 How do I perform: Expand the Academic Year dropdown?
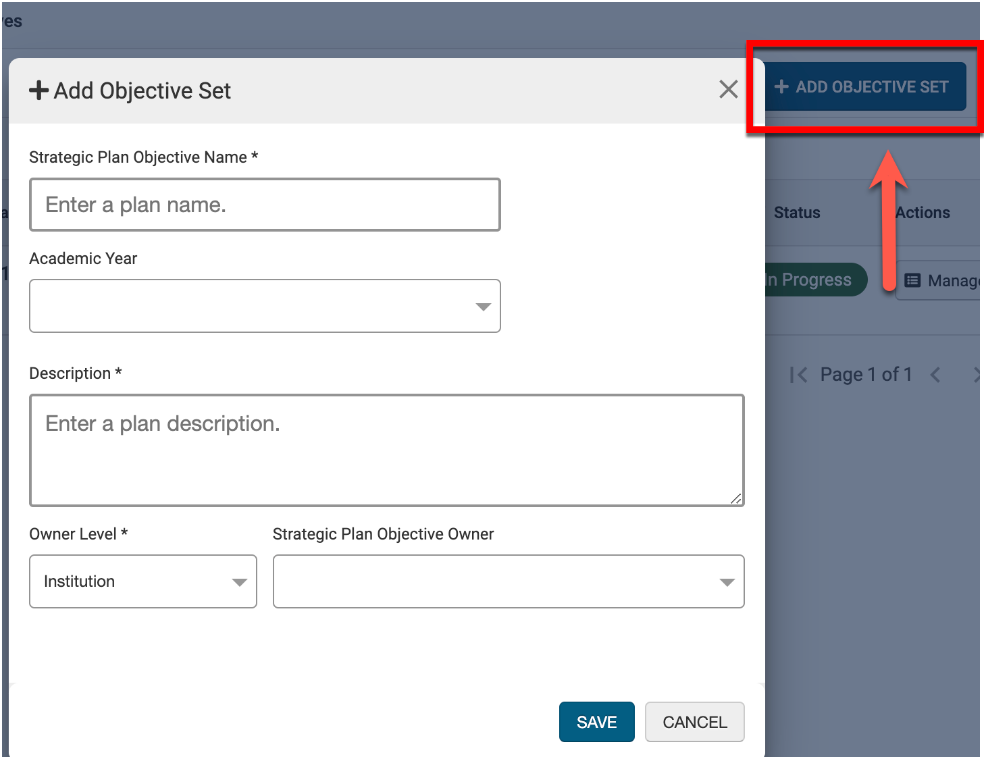264,306
